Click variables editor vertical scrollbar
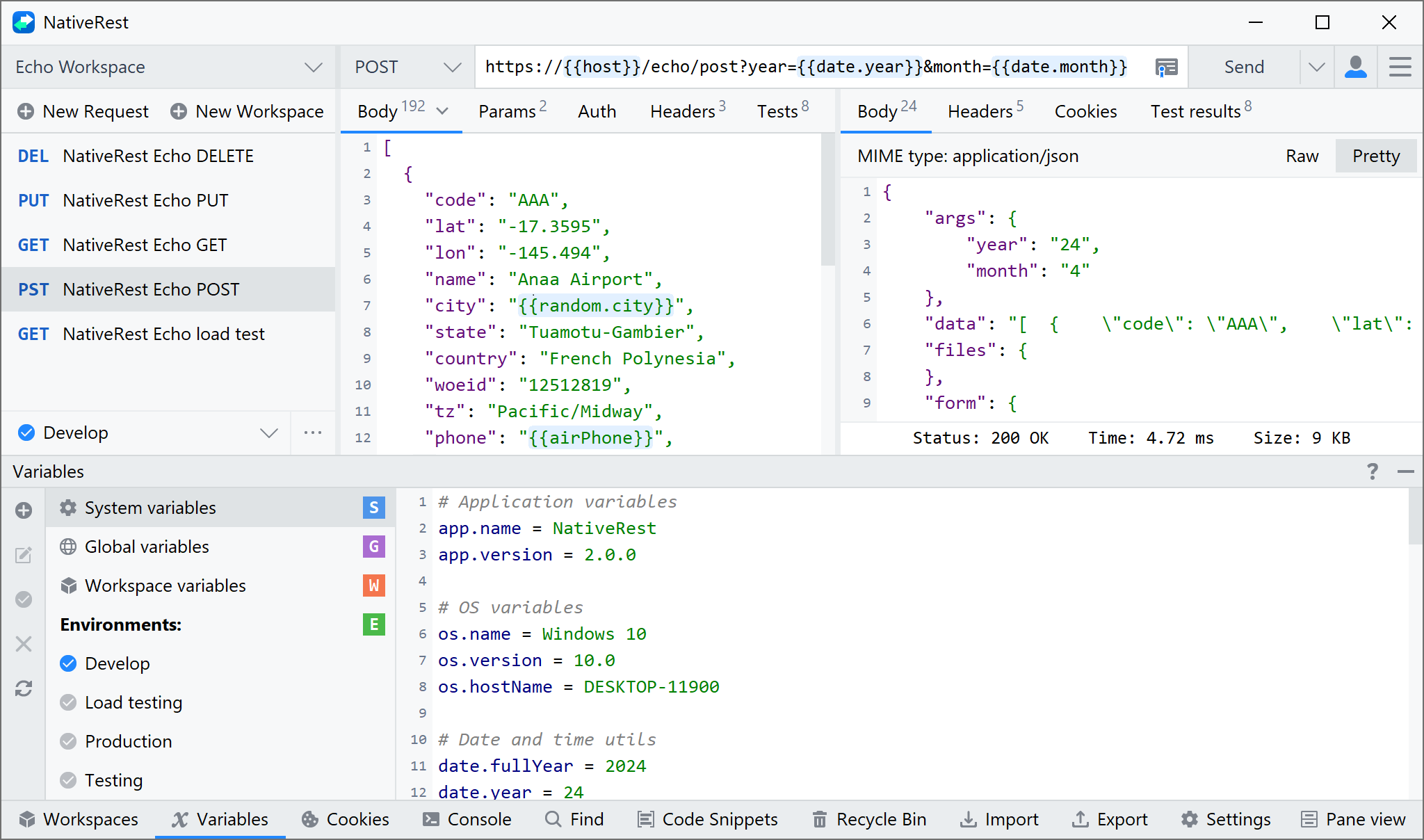This screenshot has height=840, width=1424. tap(1415, 516)
